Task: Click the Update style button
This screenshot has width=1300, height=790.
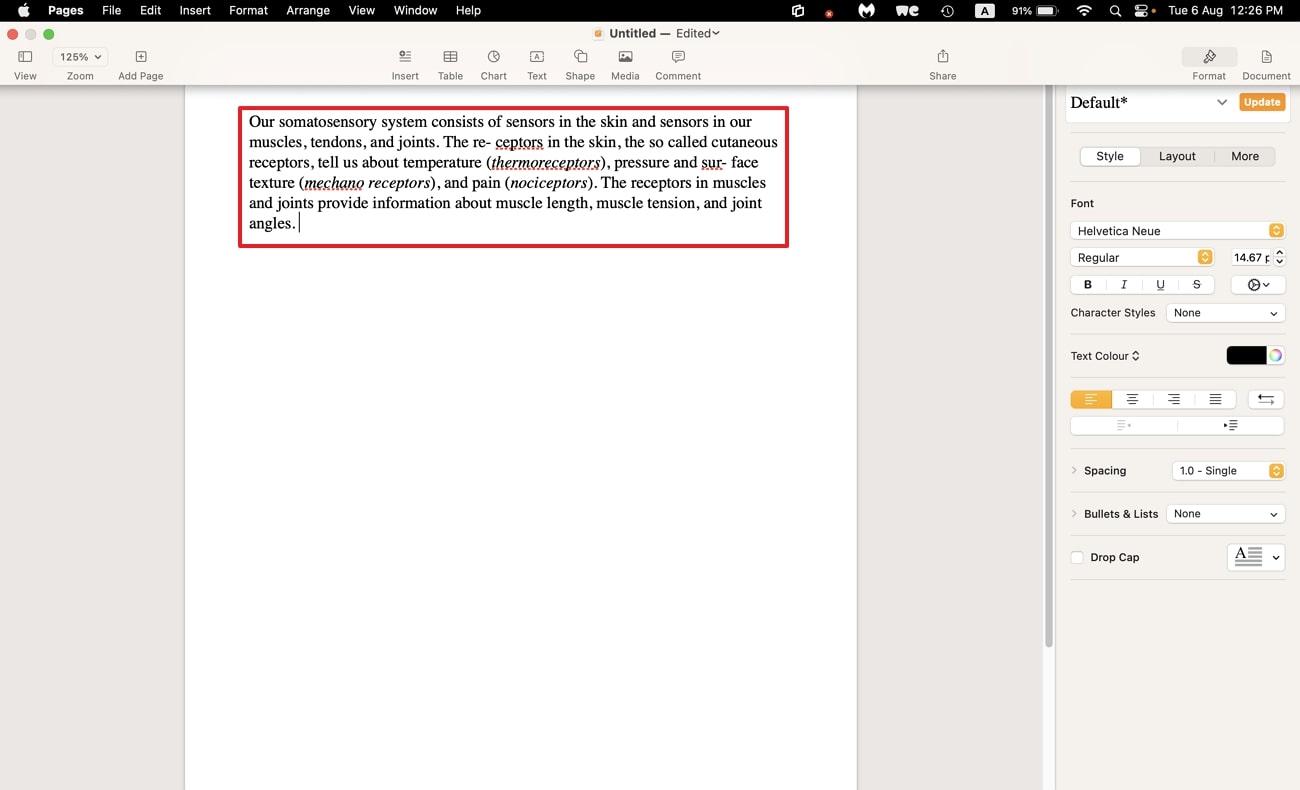Action: [1262, 102]
